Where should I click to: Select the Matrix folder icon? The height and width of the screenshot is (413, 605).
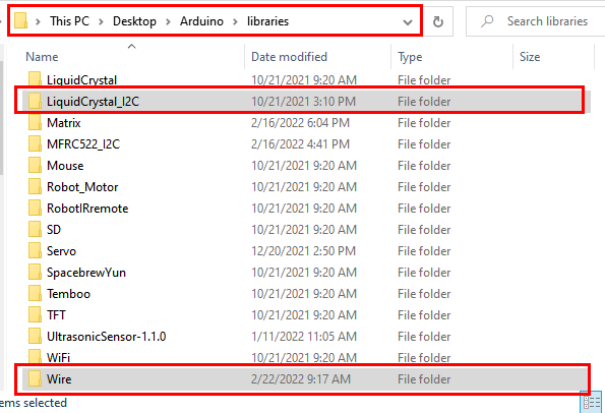coord(35,123)
